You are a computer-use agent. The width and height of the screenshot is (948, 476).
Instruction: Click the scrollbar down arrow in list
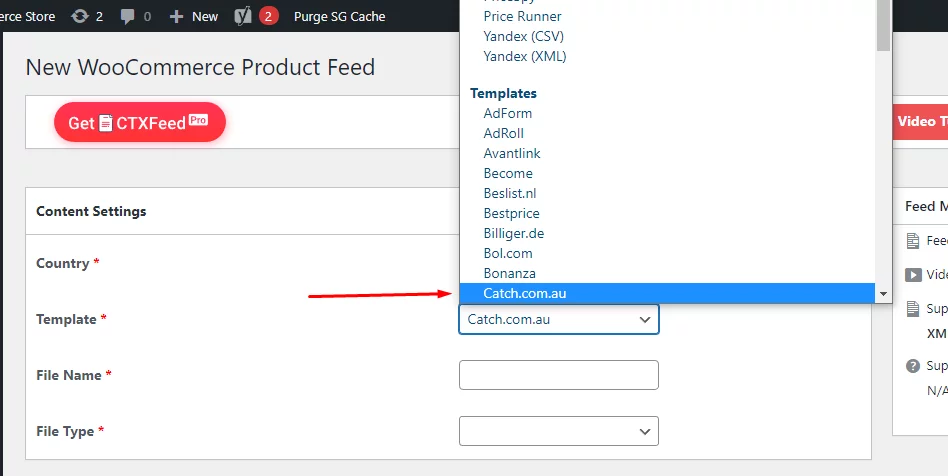tap(883, 294)
